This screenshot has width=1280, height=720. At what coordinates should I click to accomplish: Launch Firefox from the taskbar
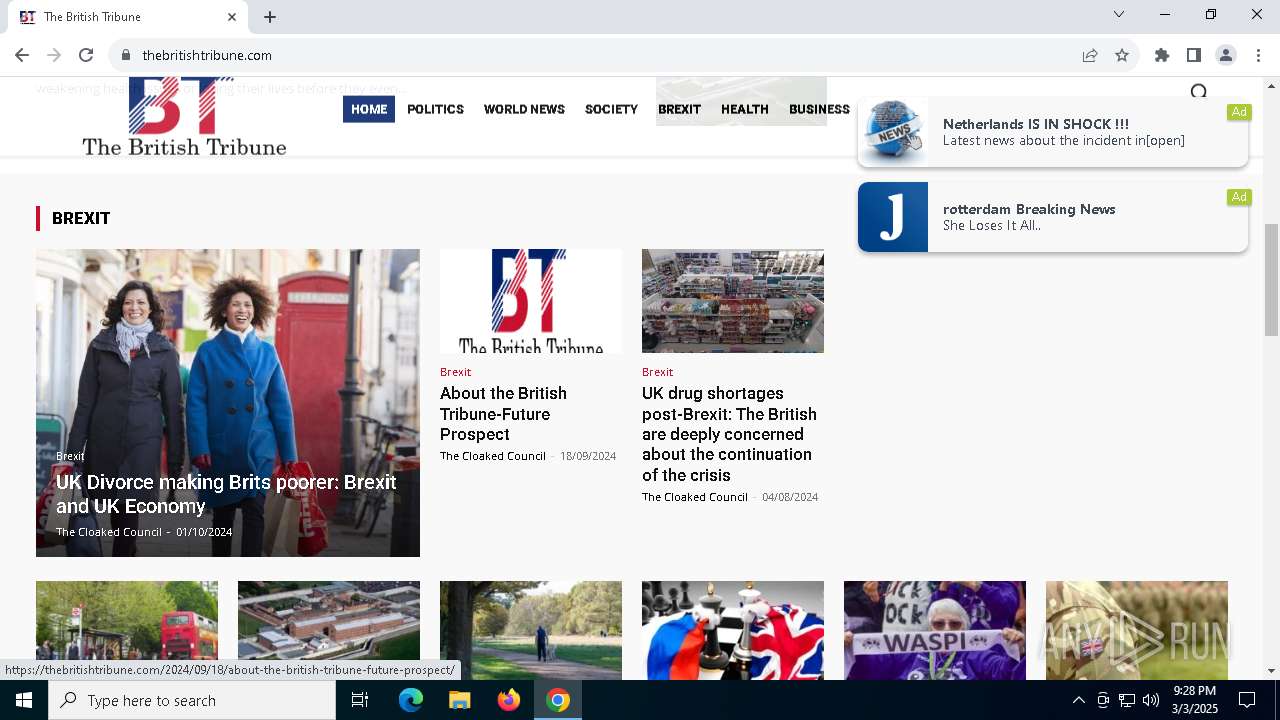click(509, 700)
